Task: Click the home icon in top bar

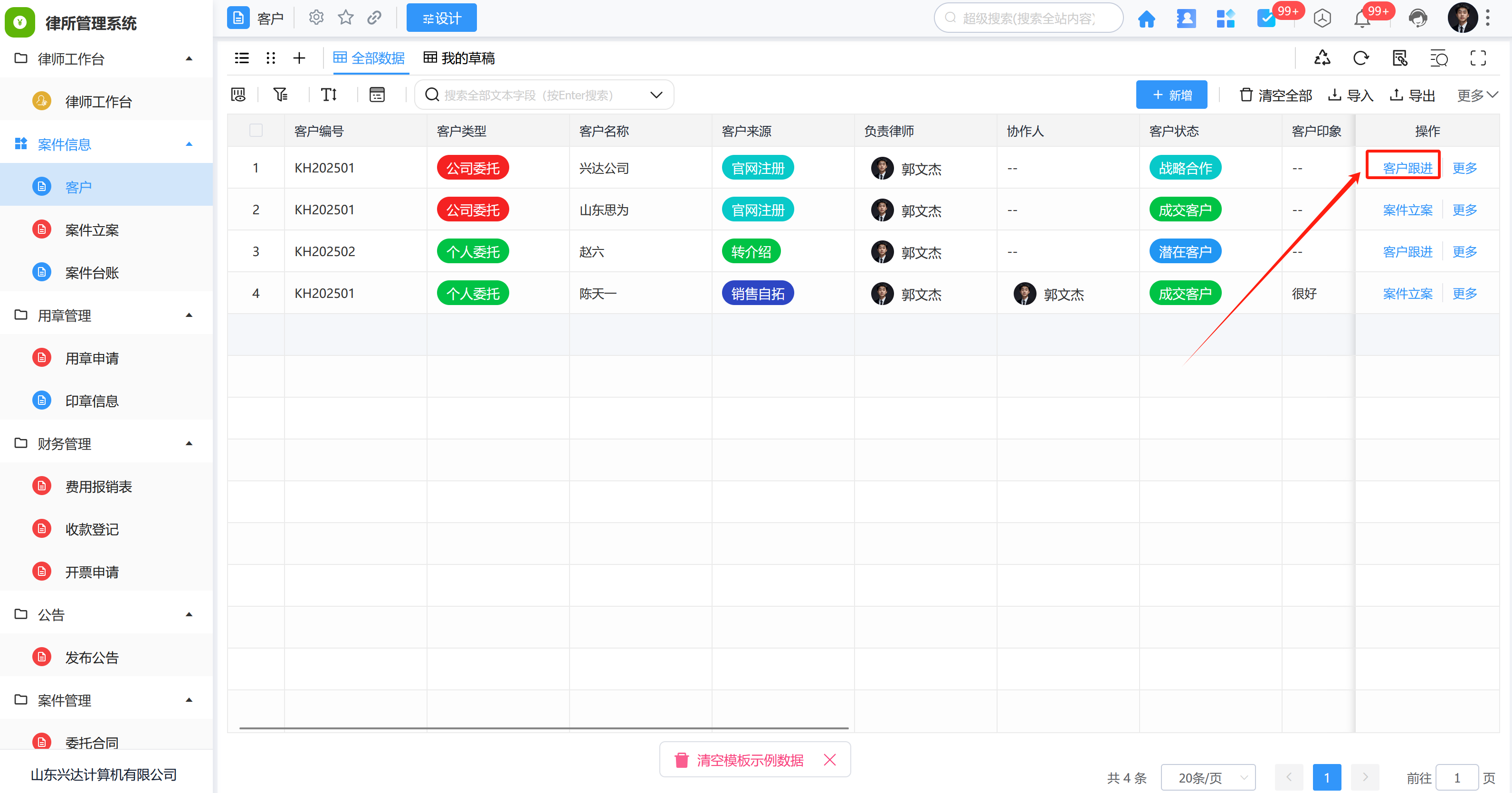Action: (1146, 19)
